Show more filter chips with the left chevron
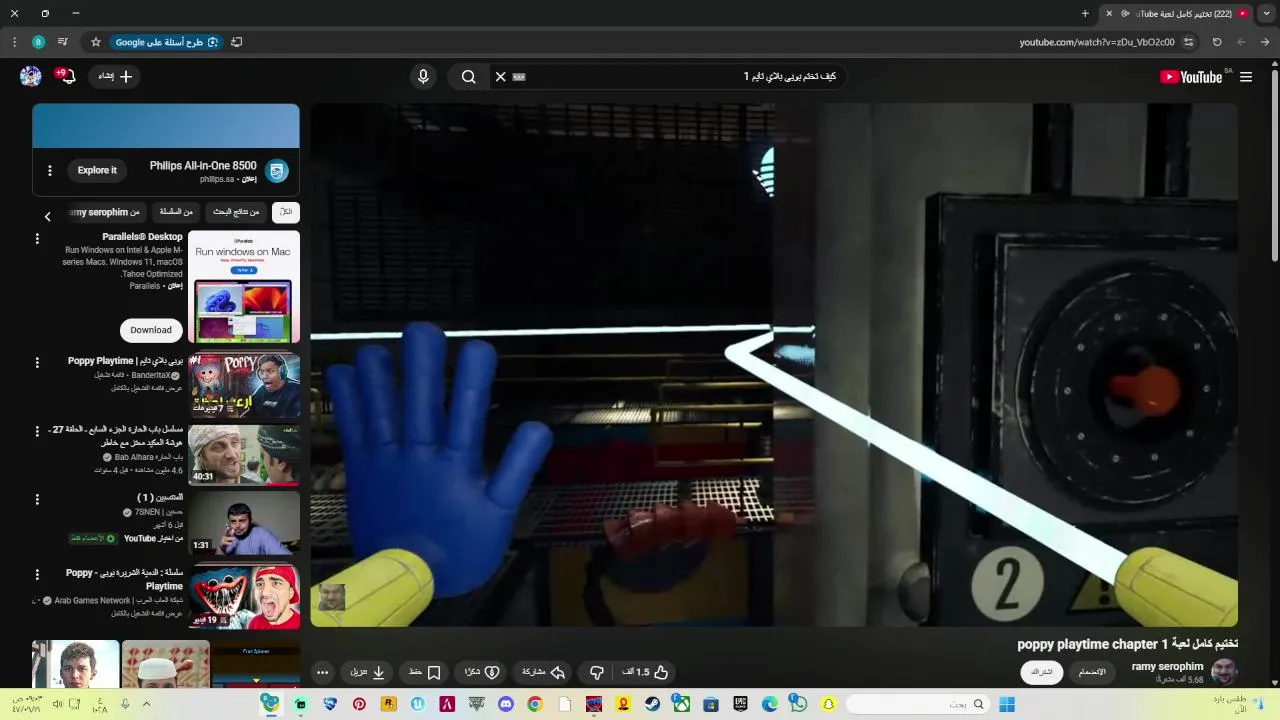 pyautogui.click(x=47, y=216)
